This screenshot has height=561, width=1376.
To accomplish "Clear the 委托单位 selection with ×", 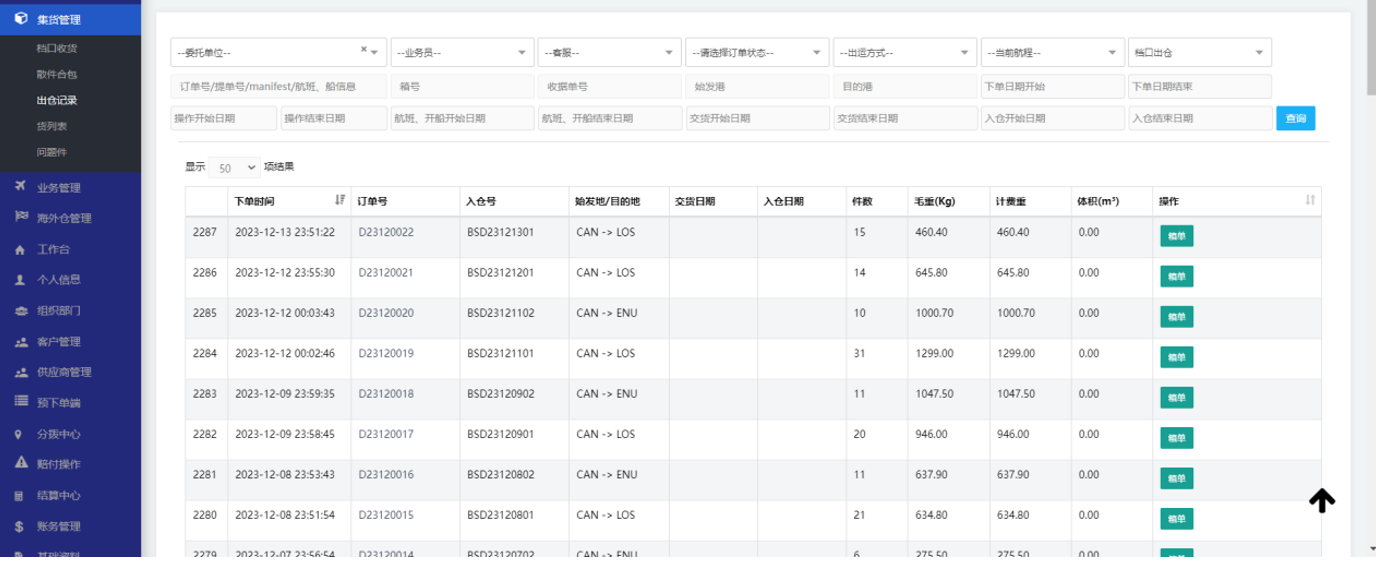I will coord(363,49).
